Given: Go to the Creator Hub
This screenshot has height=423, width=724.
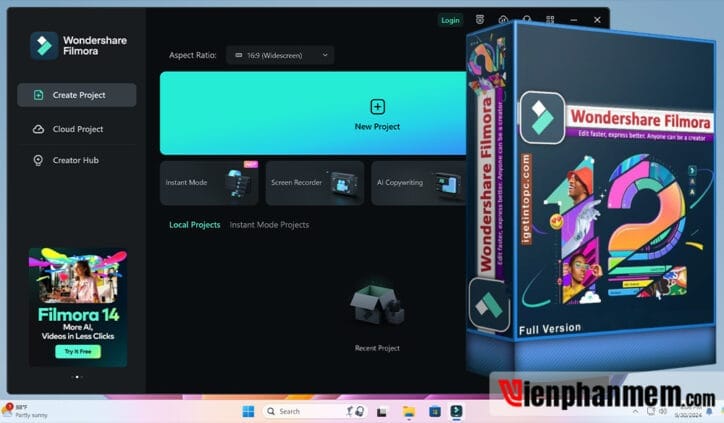Looking at the screenshot, I should tap(77, 160).
